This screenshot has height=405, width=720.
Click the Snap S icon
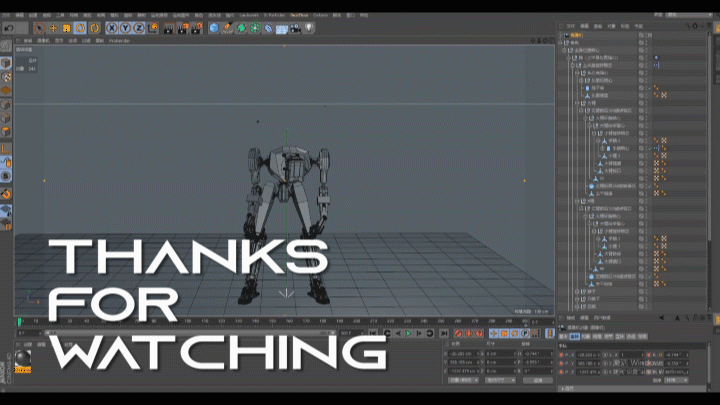[6, 176]
